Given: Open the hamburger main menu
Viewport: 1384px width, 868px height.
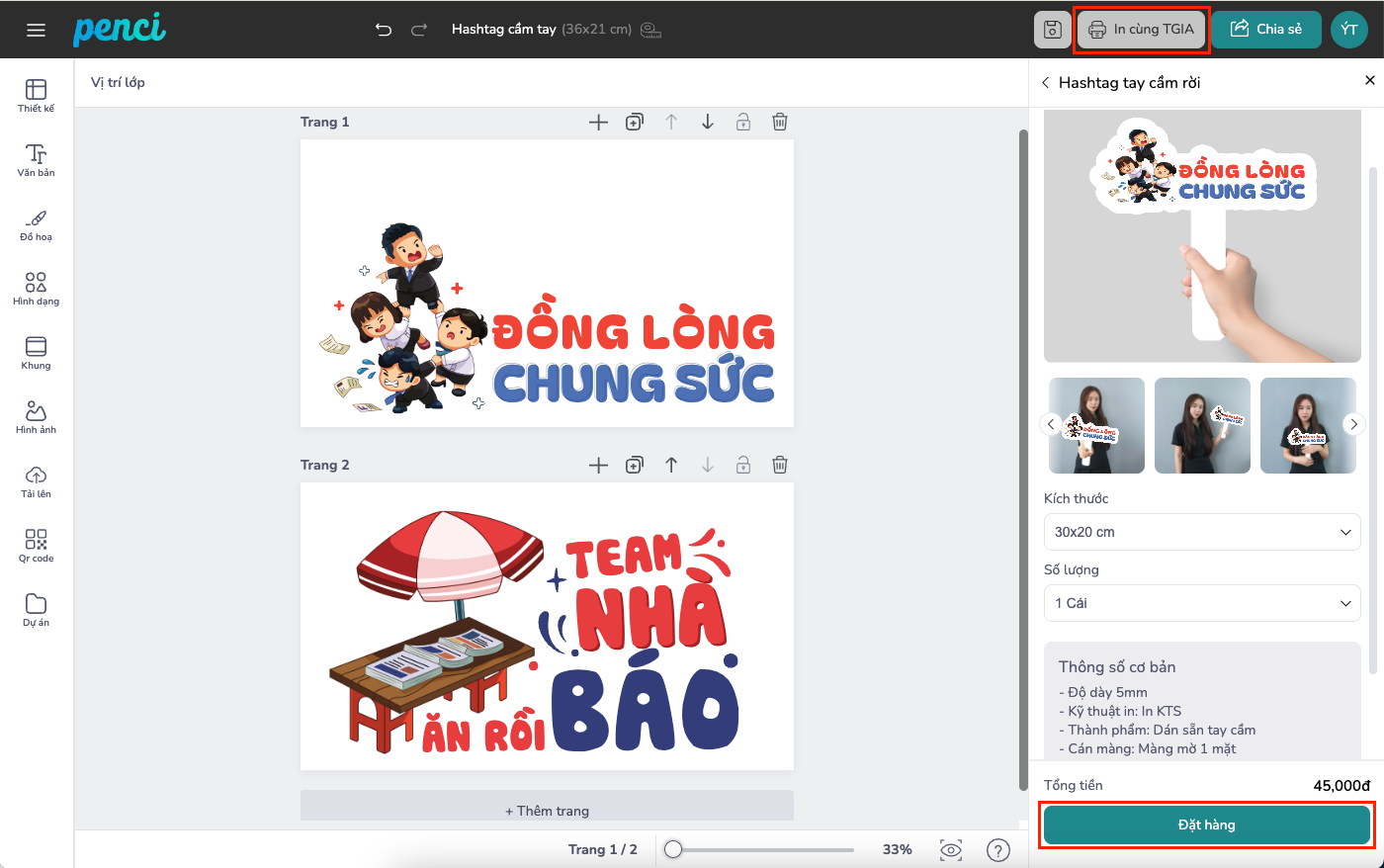Looking at the screenshot, I should click(x=37, y=30).
